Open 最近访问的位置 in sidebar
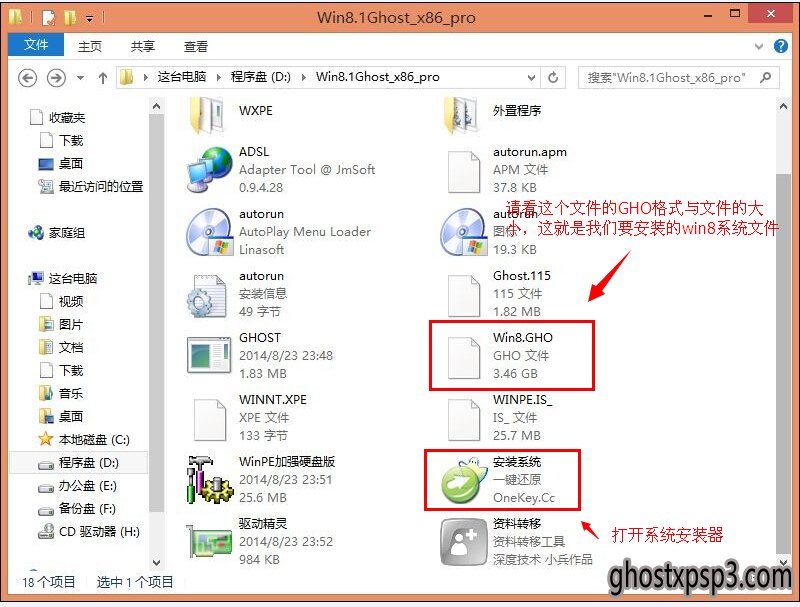 (x=101, y=187)
